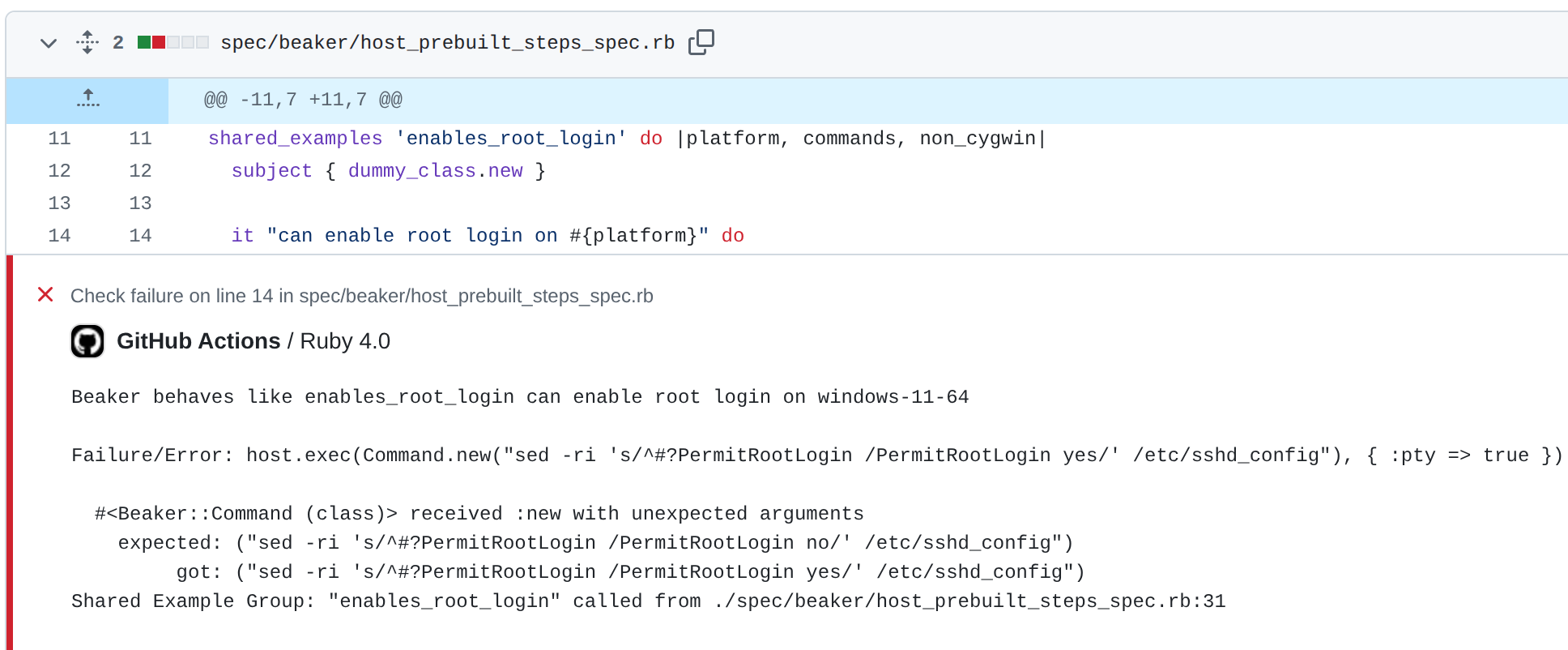Image resolution: width=1568 pixels, height=650 pixels.
Task: Click the @@ -11,7 +11,7 @@ hunk header
Action: [x=303, y=100]
